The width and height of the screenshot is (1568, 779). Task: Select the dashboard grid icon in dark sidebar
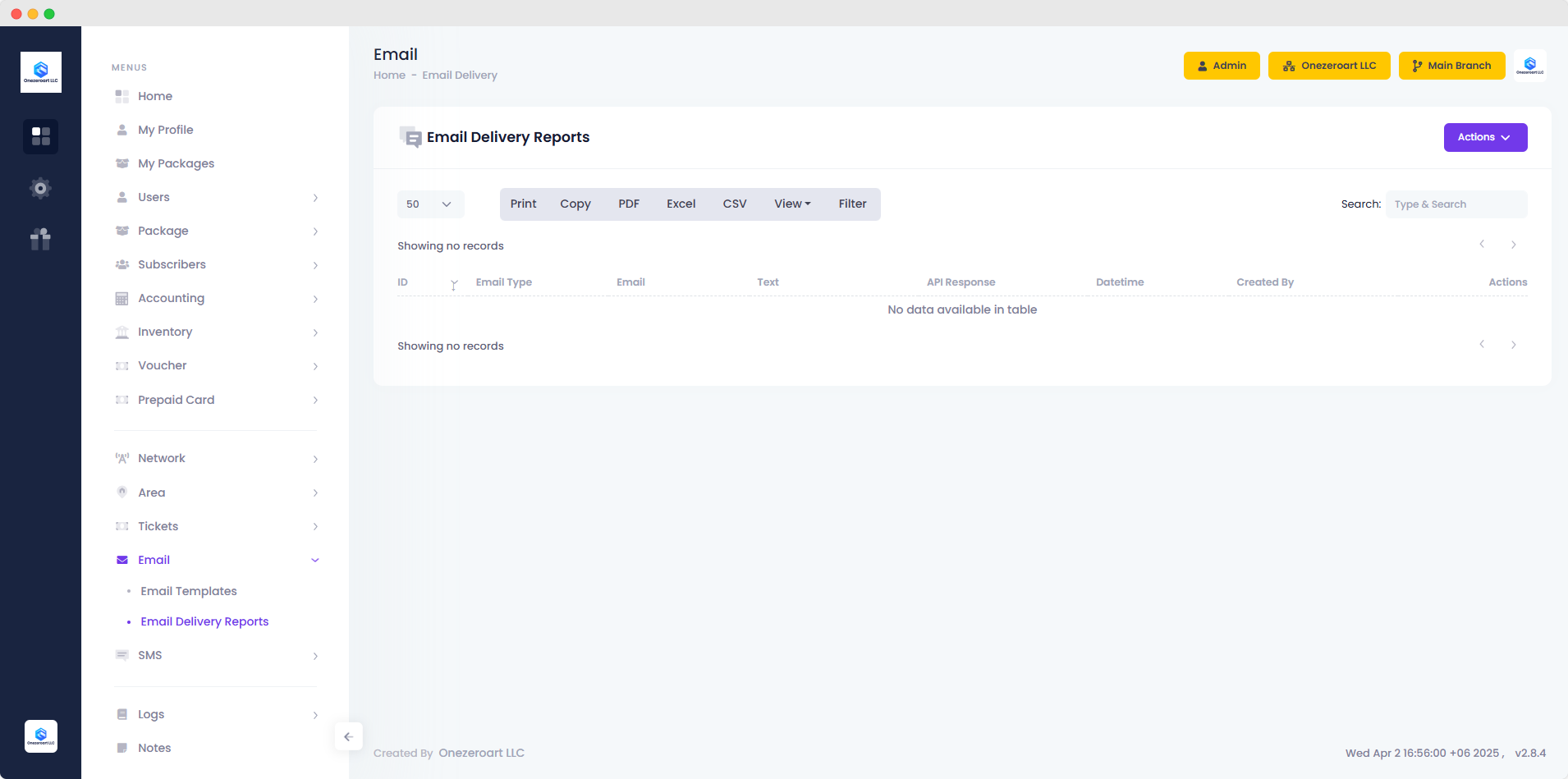(41, 136)
